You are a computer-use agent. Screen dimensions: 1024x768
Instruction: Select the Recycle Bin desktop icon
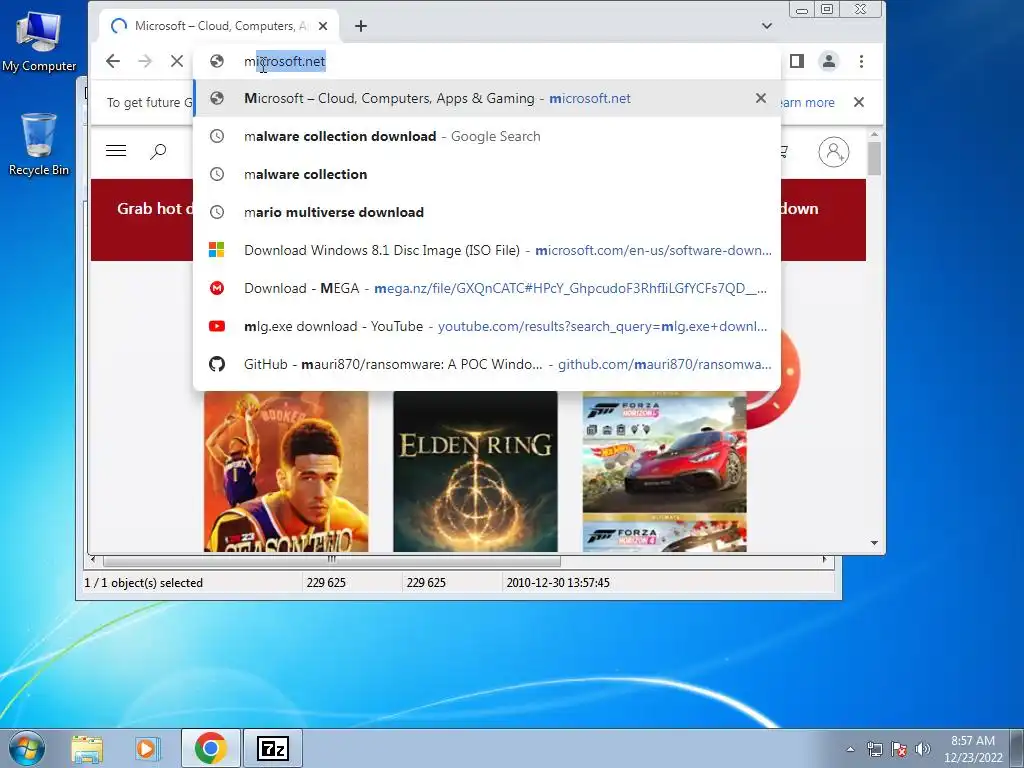coord(39,145)
